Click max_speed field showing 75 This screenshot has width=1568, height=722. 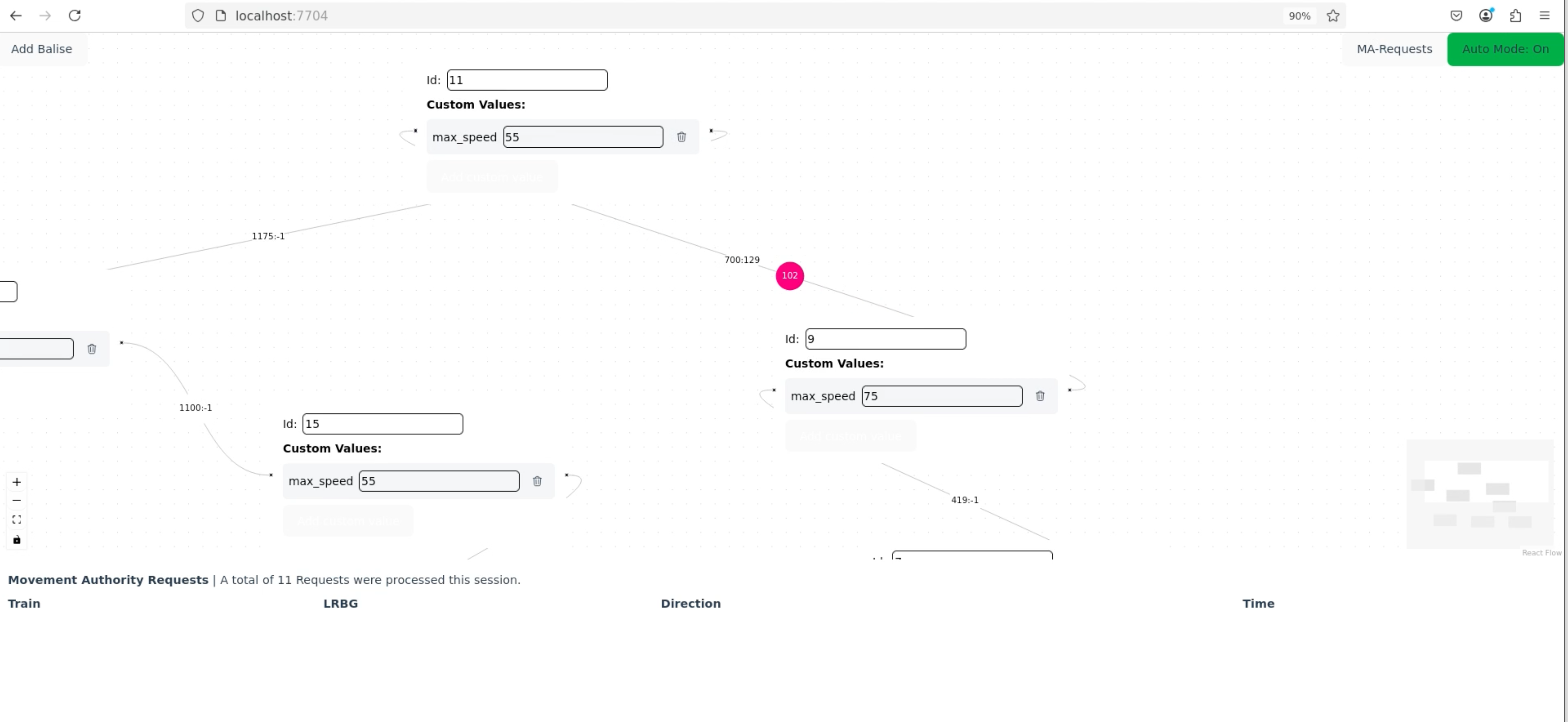point(942,396)
